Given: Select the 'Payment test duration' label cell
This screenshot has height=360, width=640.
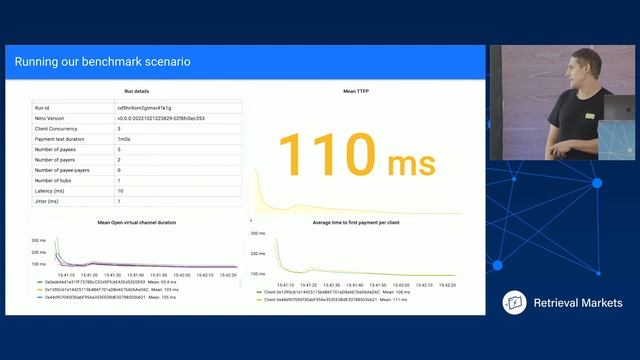Looking at the screenshot, I should coord(73,139).
